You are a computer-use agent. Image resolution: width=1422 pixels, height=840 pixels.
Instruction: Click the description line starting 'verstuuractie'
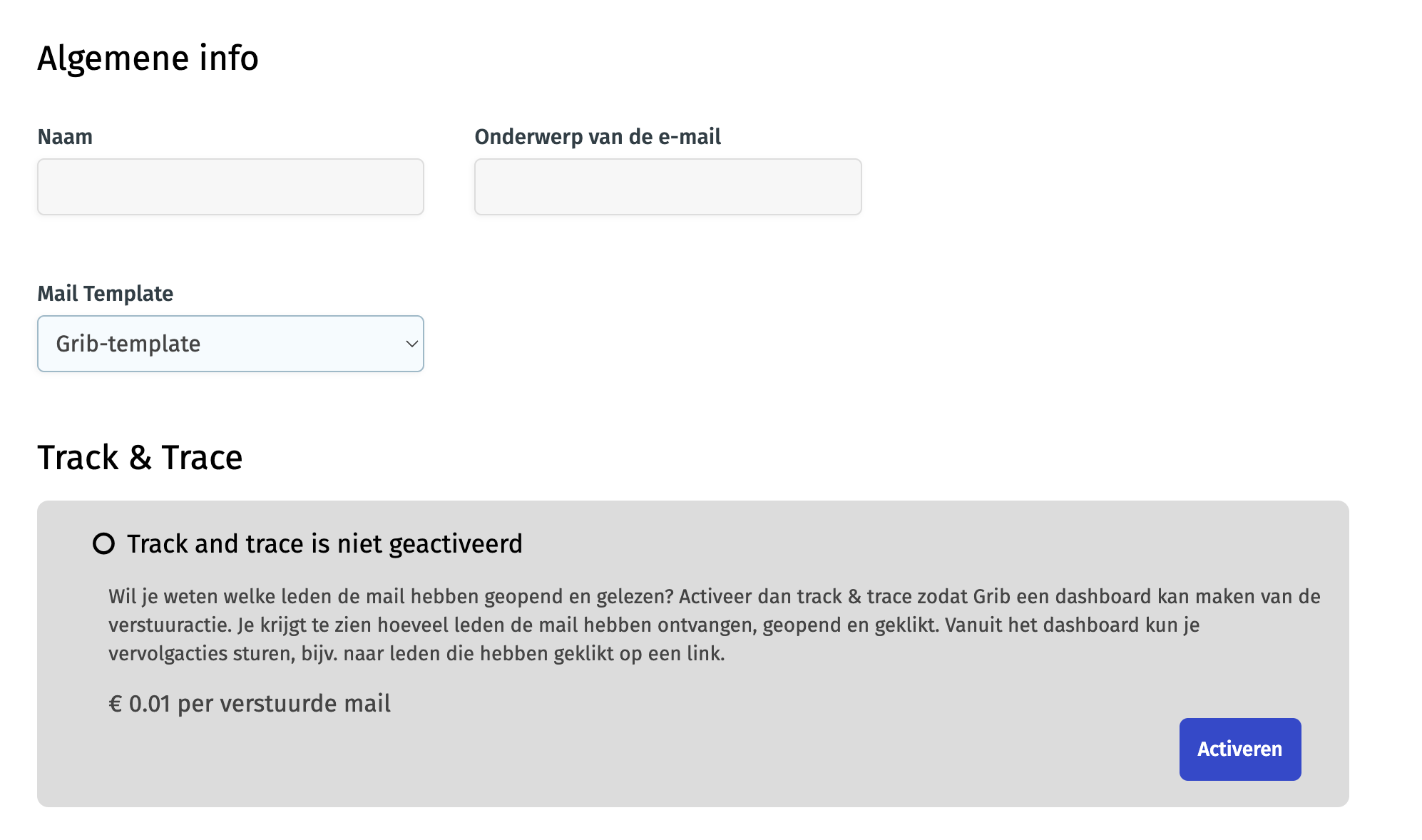pos(653,625)
